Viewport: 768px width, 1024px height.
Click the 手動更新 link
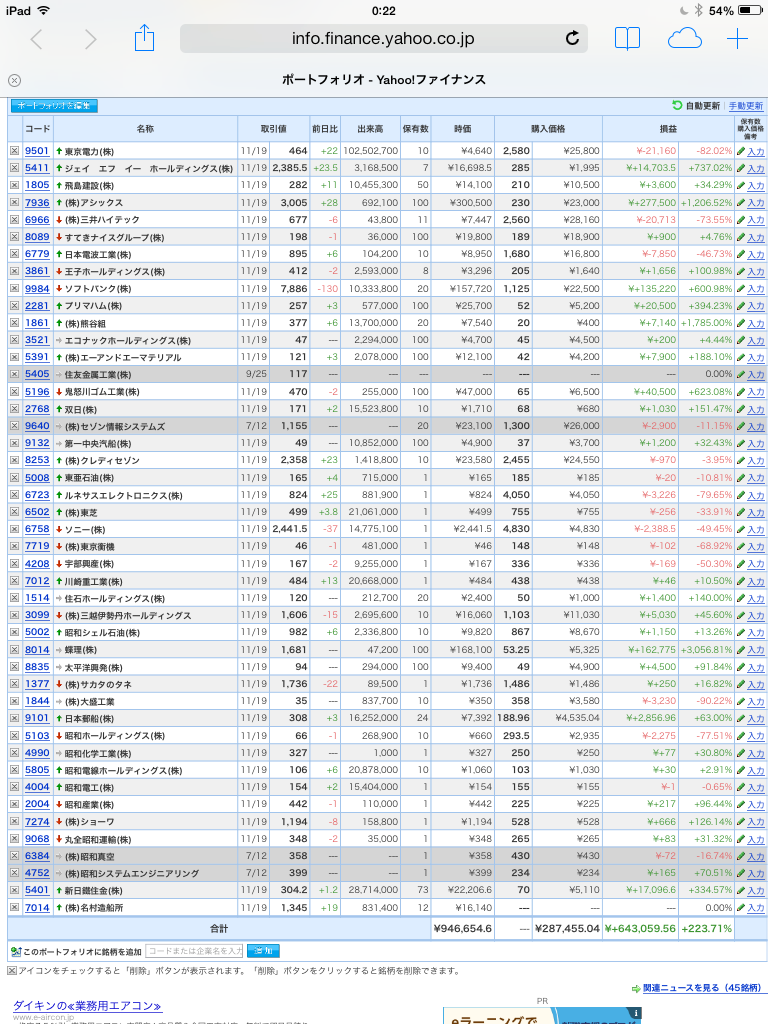(746, 106)
